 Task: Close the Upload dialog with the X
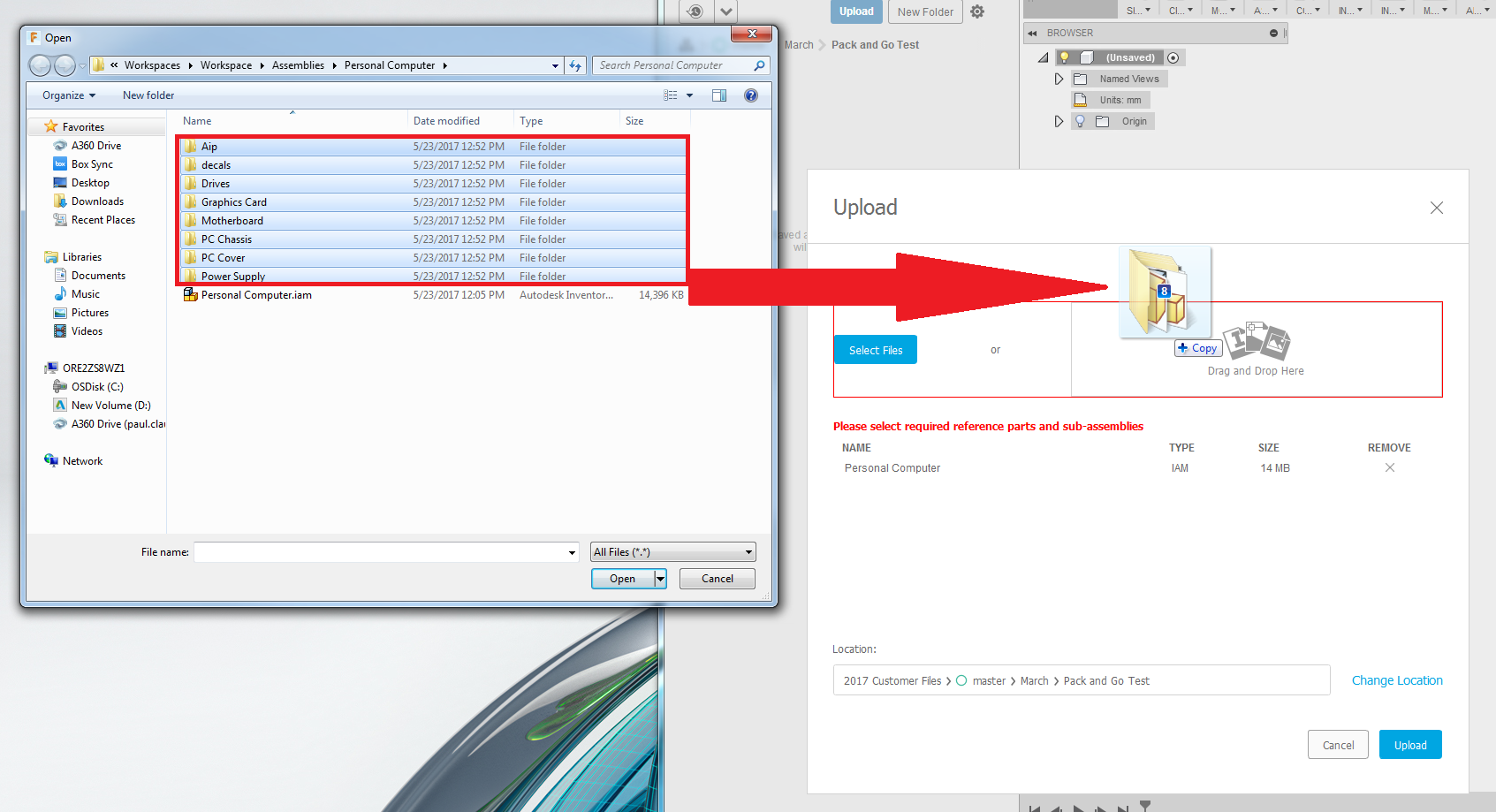point(1437,208)
